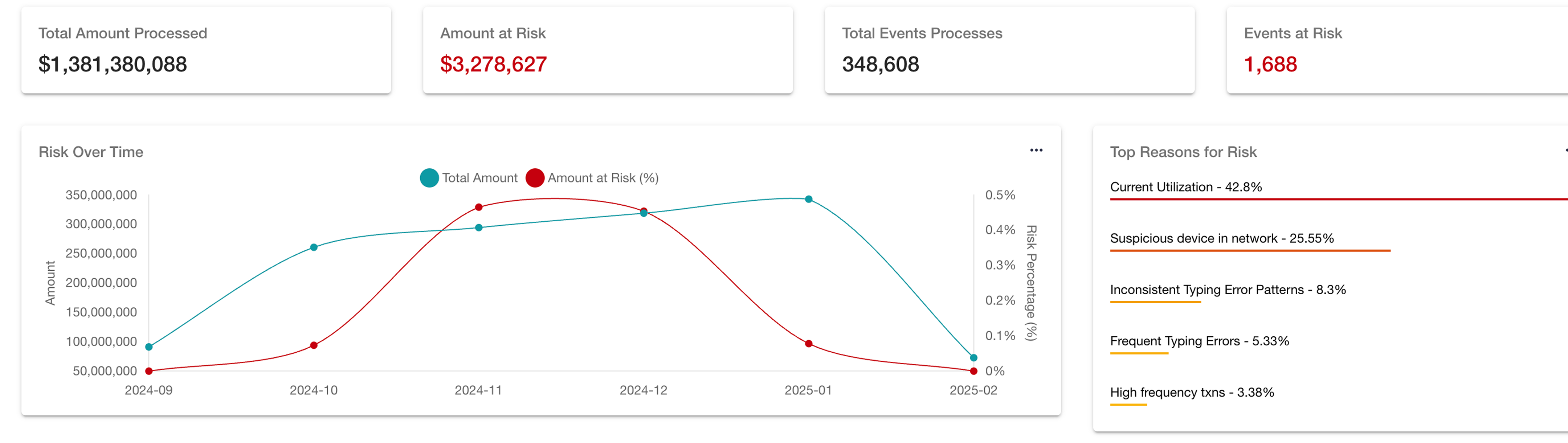1568x443 pixels.
Task: Select Inconsistent Typing Error Patterns reason
Action: click(x=1227, y=290)
